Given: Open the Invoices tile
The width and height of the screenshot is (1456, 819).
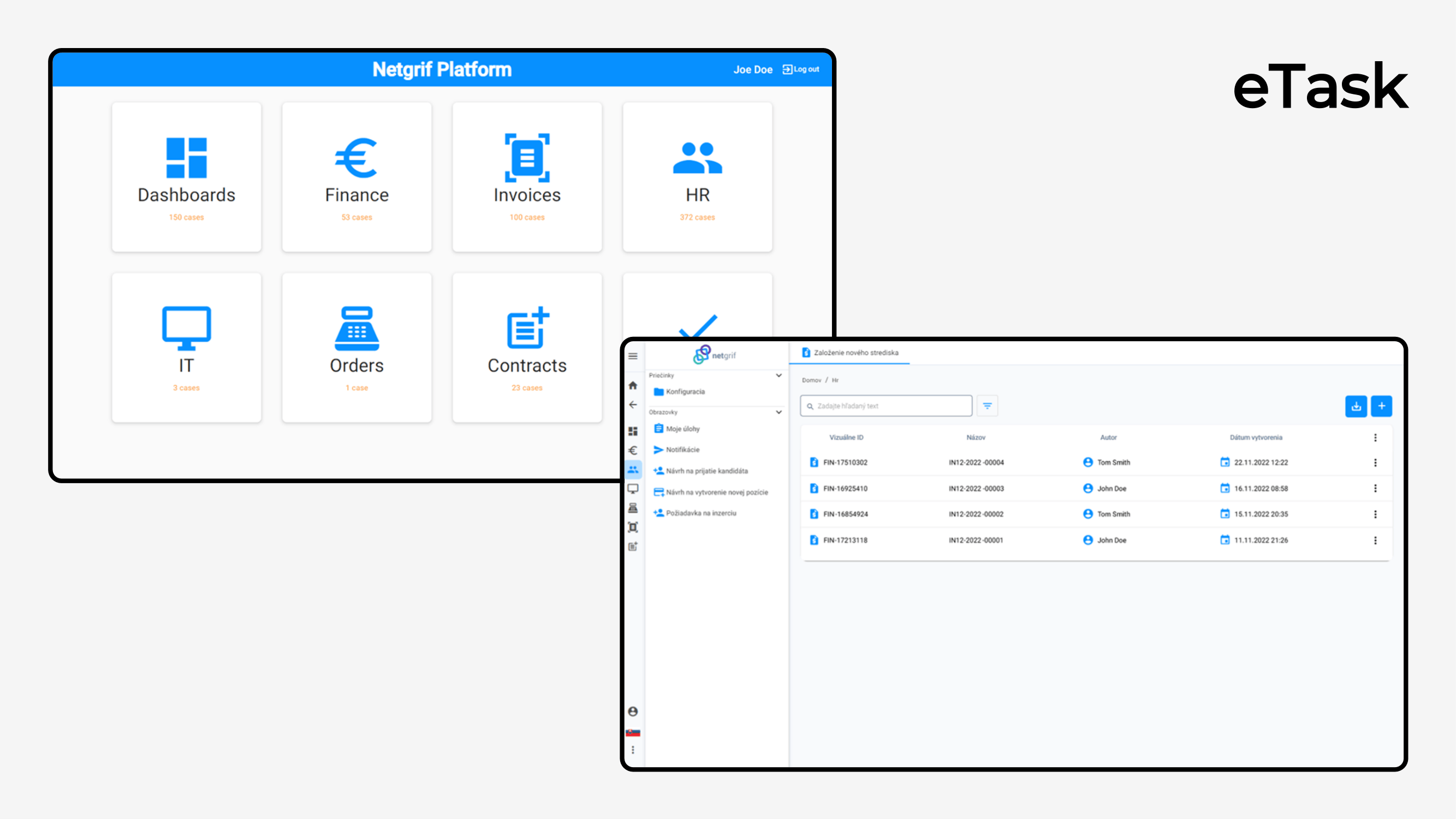Looking at the screenshot, I should pos(527,177).
